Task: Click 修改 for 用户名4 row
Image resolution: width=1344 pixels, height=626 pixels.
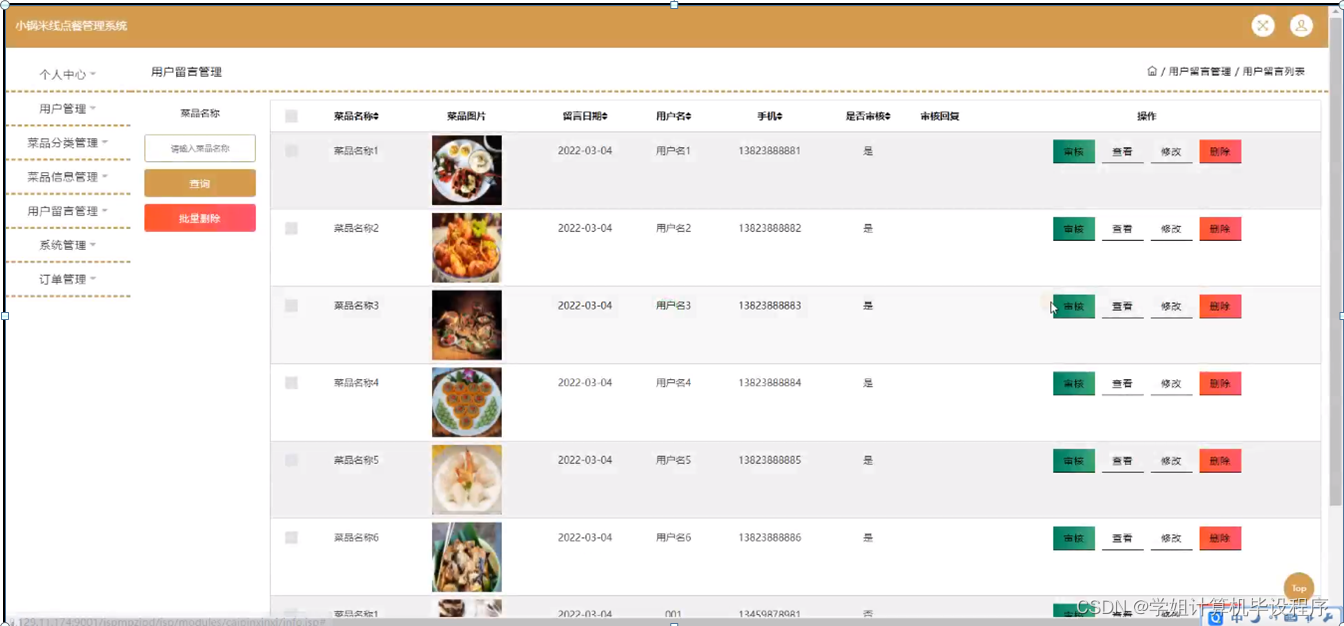Action: (1171, 383)
